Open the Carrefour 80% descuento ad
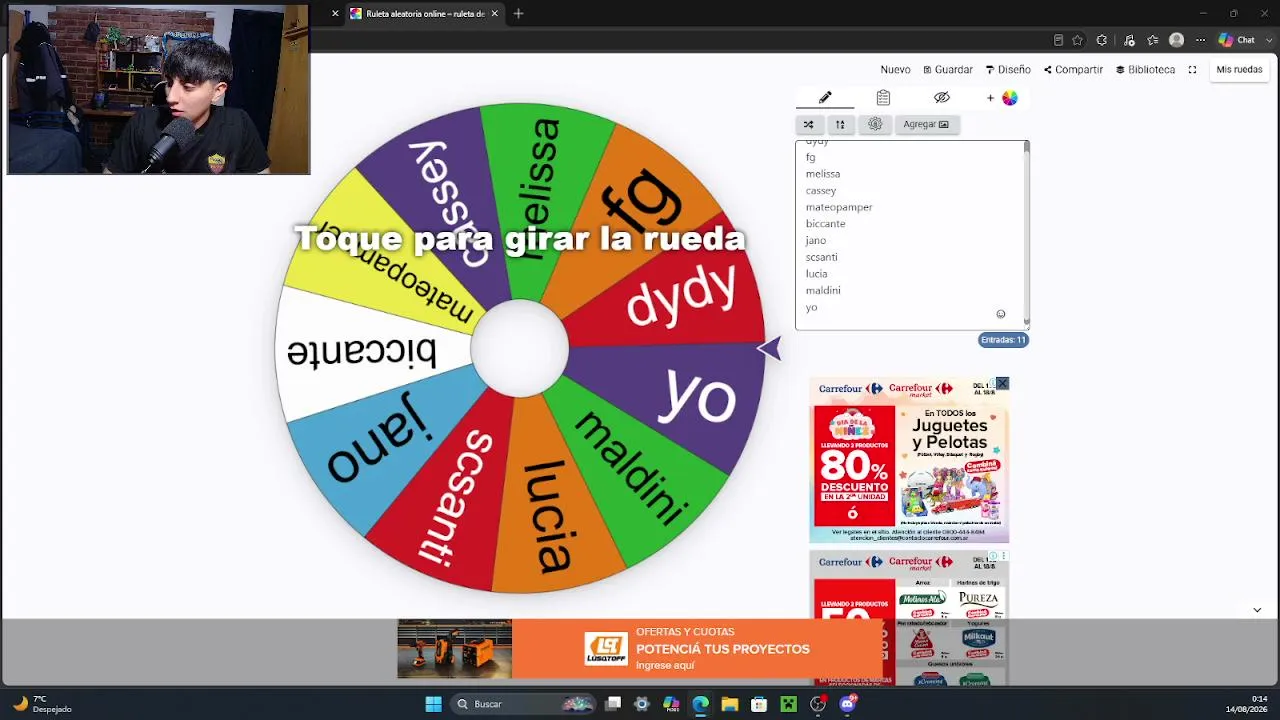Image resolution: width=1280 pixels, height=720 pixels. (909, 460)
